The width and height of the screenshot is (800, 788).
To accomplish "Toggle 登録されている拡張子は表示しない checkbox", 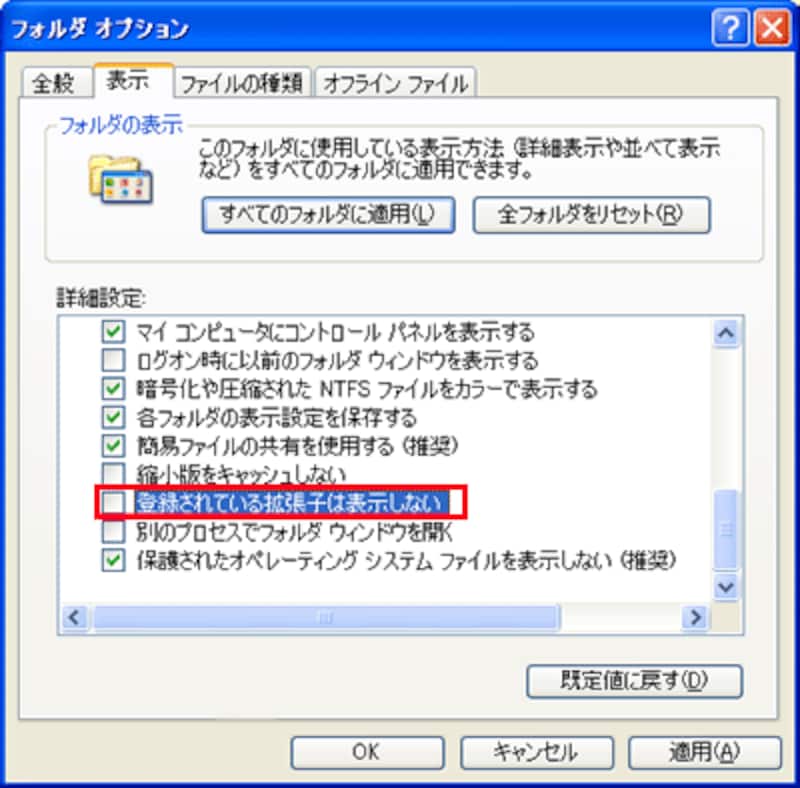I will tap(113, 503).
